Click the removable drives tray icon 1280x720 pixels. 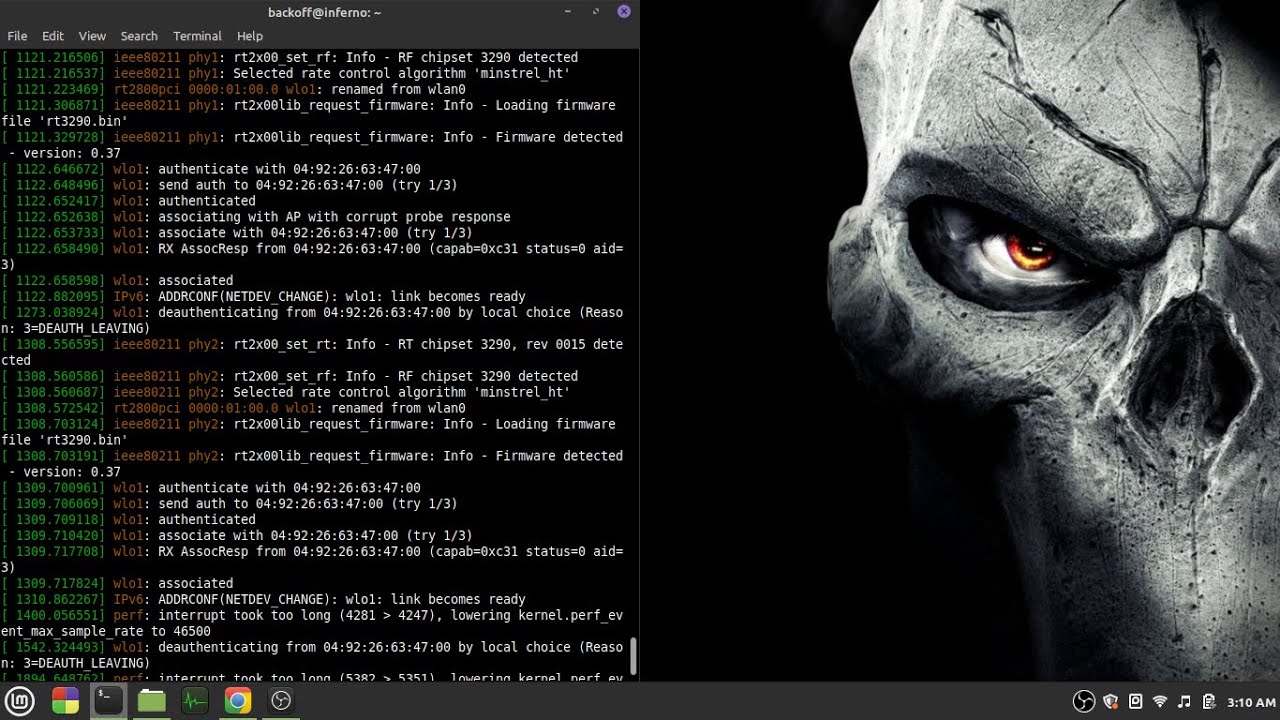click(1135, 702)
